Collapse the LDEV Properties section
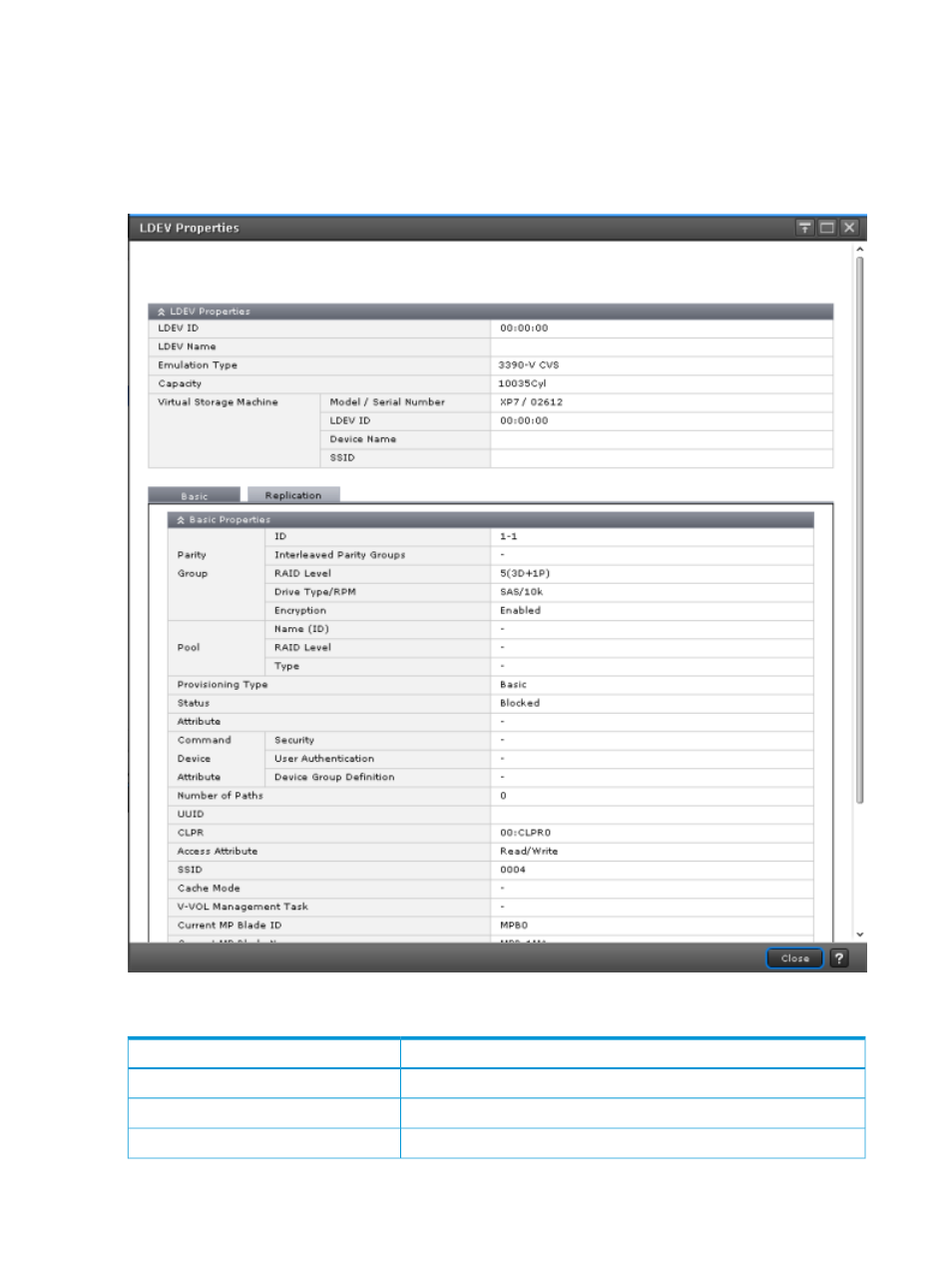This screenshot has width=952, height=1268. (x=162, y=312)
